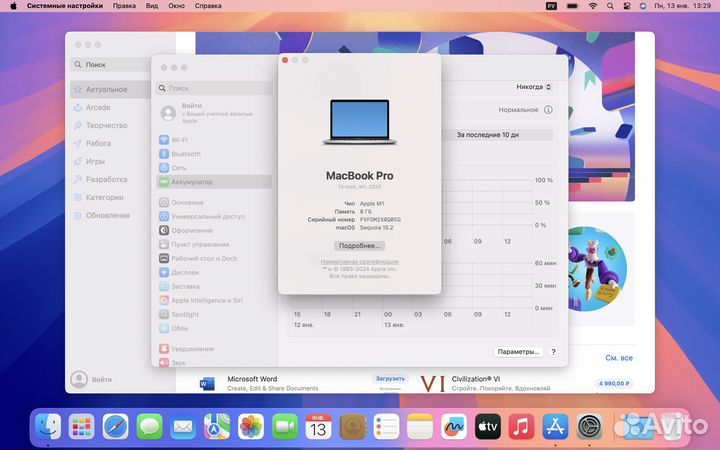Click Wi-Fi status icon in menu bar
Image resolution: width=720 pixels, height=450 pixels.
tap(593, 6)
